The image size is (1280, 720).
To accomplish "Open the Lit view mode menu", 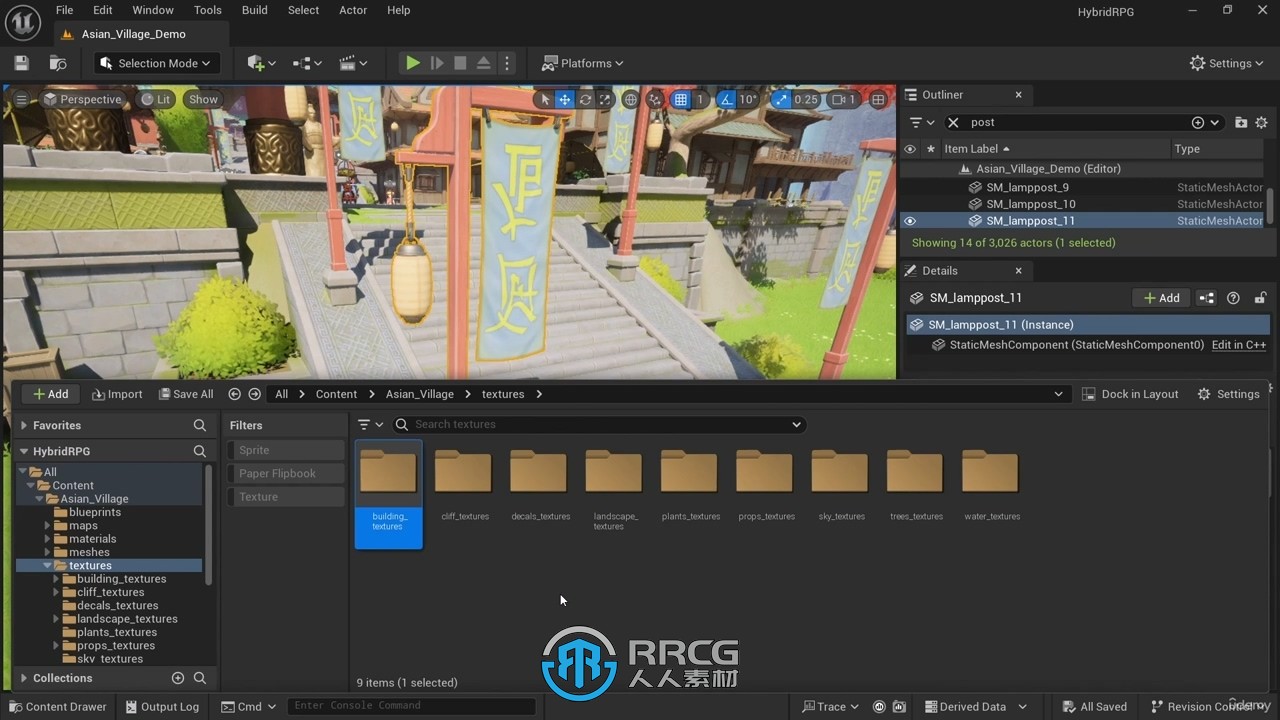I will 155,99.
